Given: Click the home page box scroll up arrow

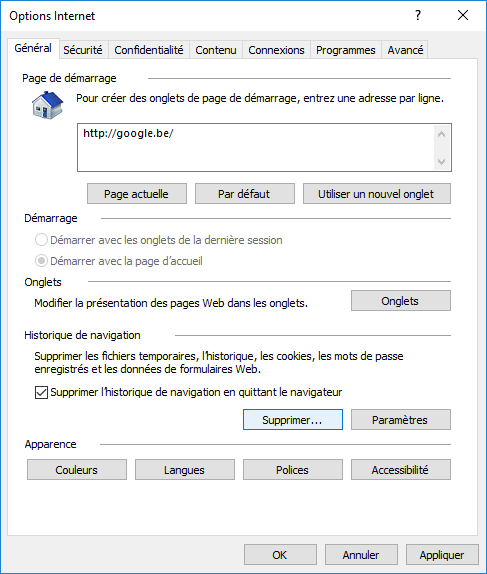Looking at the screenshot, I should (x=442, y=134).
